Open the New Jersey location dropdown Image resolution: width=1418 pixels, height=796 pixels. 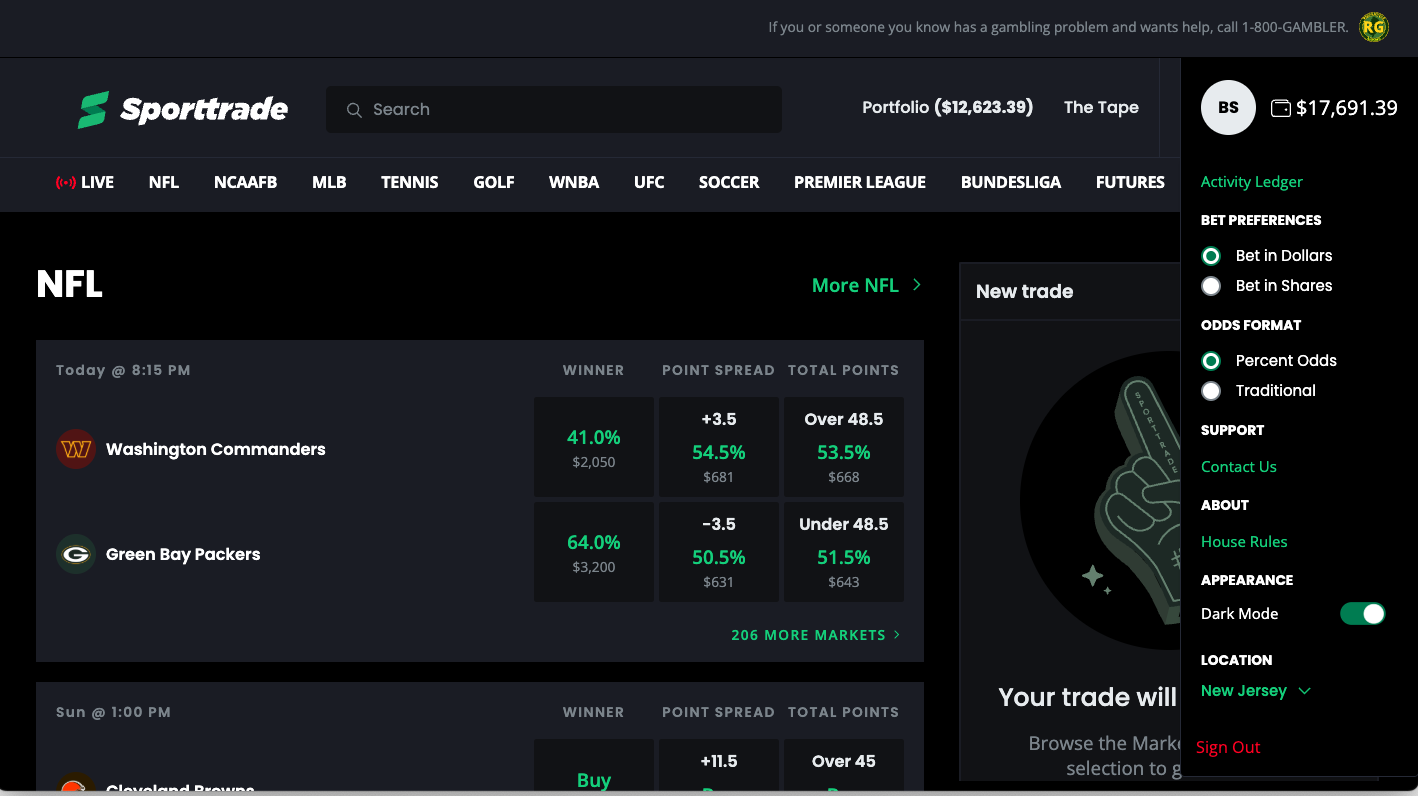(x=1256, y=691)
